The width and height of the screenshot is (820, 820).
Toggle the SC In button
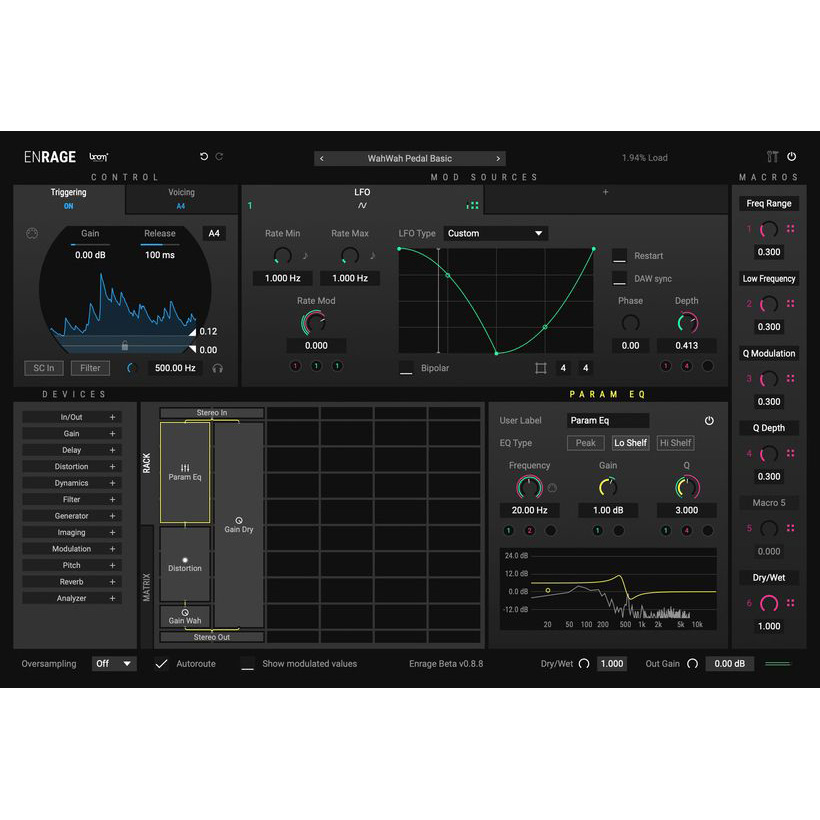(44, 368)
